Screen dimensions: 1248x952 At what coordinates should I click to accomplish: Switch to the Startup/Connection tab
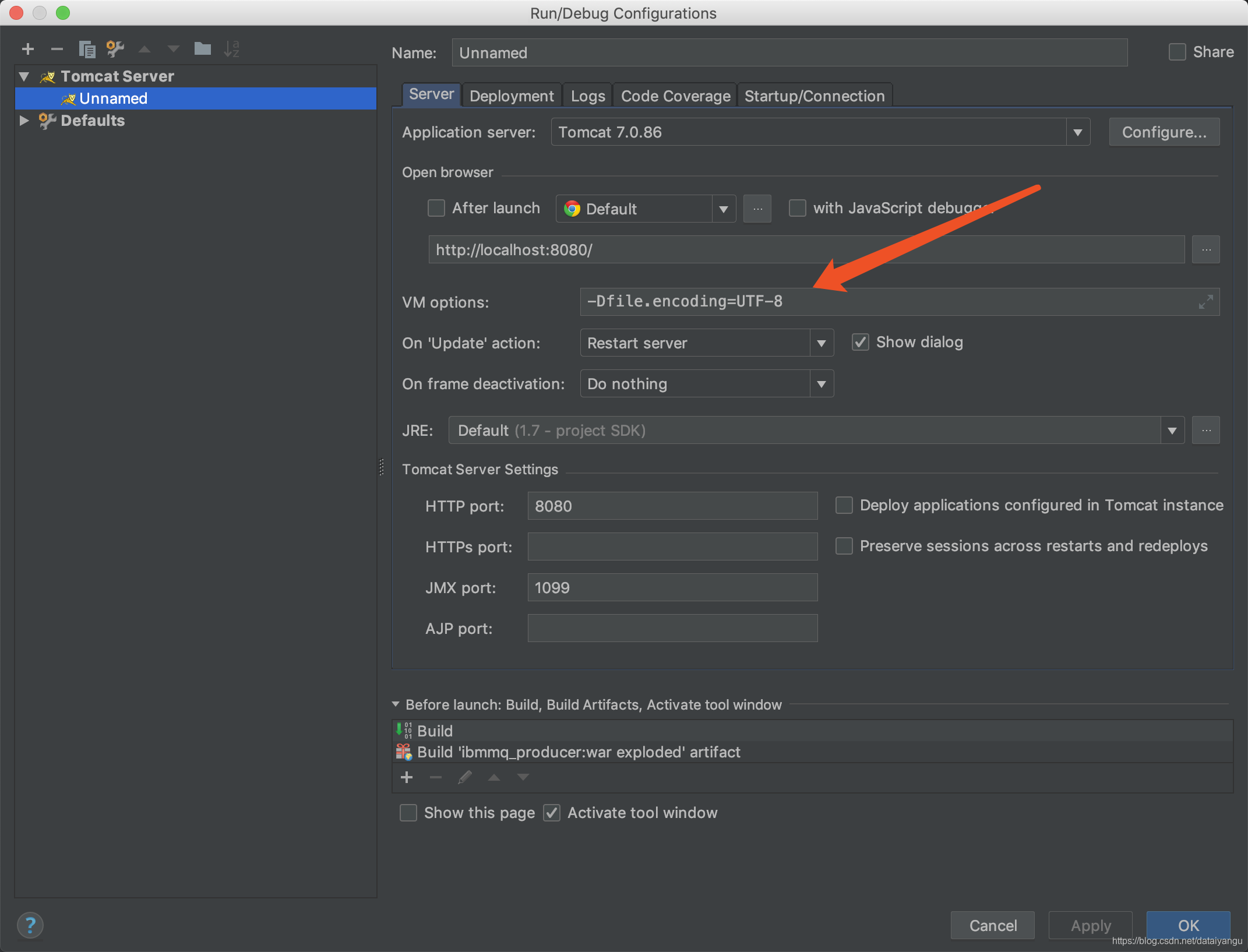coord(814,96)
